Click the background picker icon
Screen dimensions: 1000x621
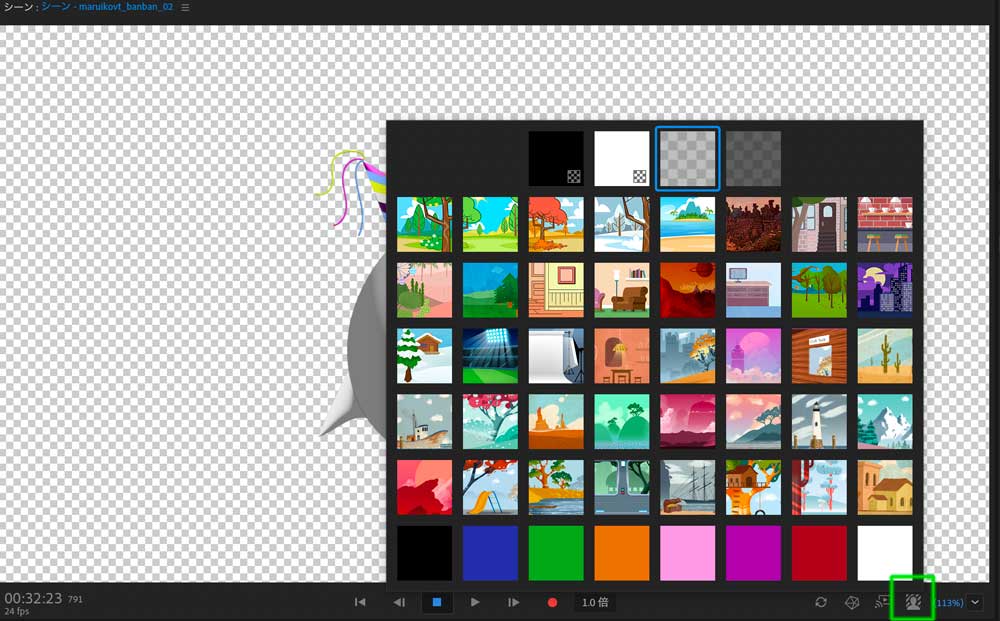pyautogui.click(x=913, y=602)
